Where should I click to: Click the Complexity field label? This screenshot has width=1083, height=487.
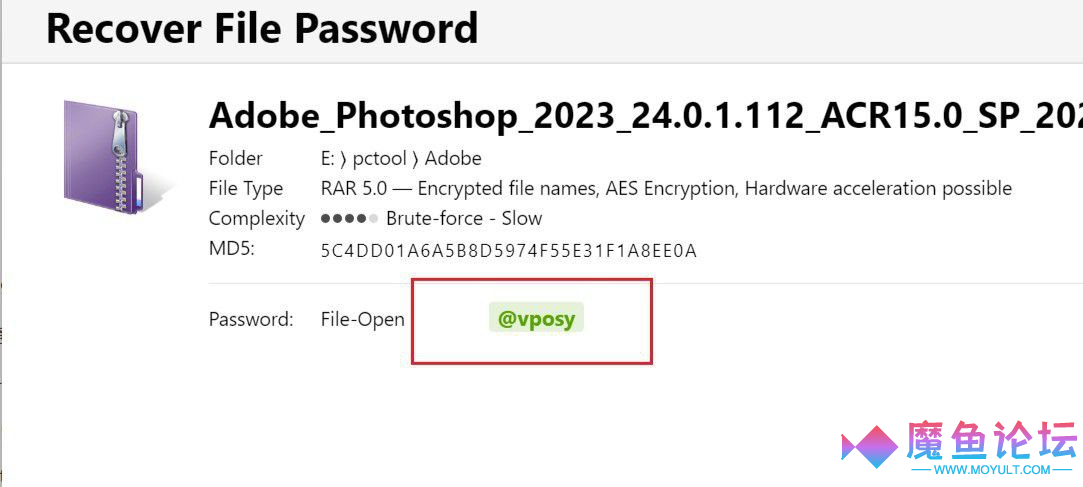pyautogui.click(x=257, y=219)
